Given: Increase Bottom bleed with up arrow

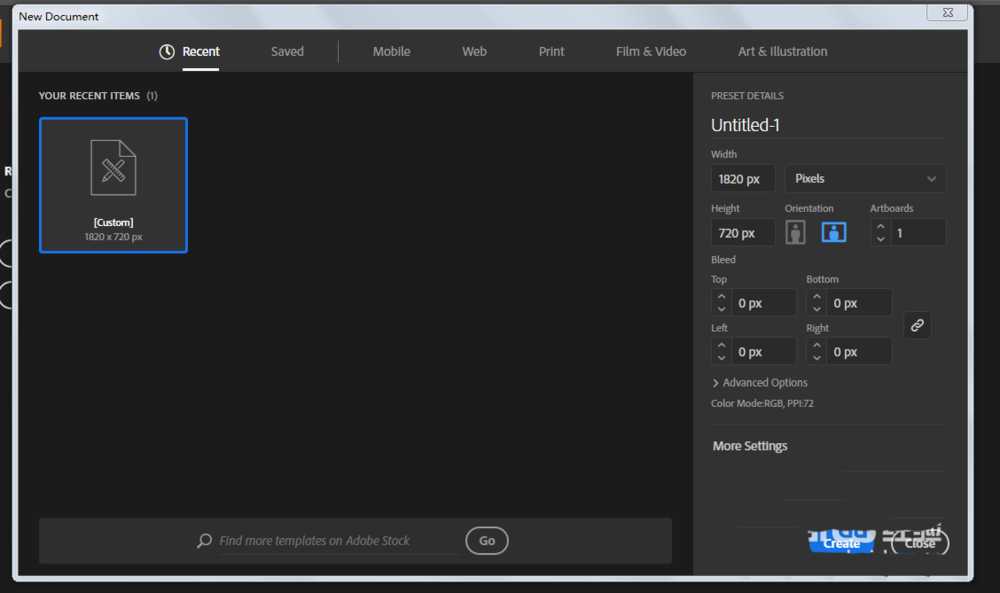Looking at the screenshot, I should (816, 297).
